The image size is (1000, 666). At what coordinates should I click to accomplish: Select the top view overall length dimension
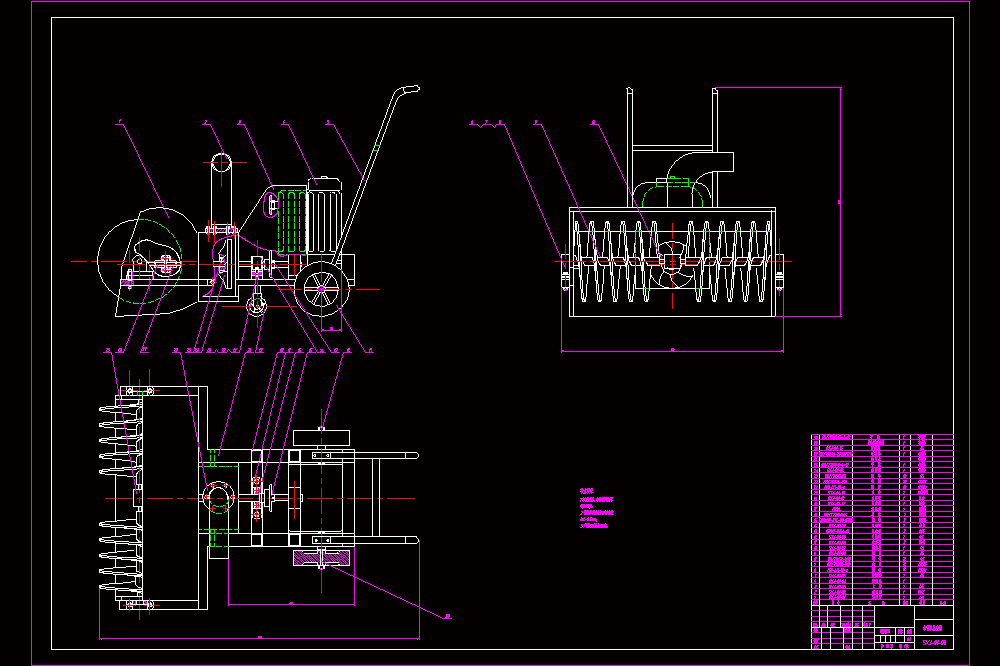[260, 637]
